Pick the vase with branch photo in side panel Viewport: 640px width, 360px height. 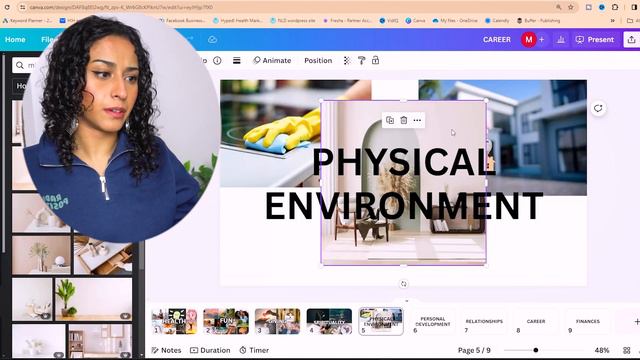tap(41, 255)
